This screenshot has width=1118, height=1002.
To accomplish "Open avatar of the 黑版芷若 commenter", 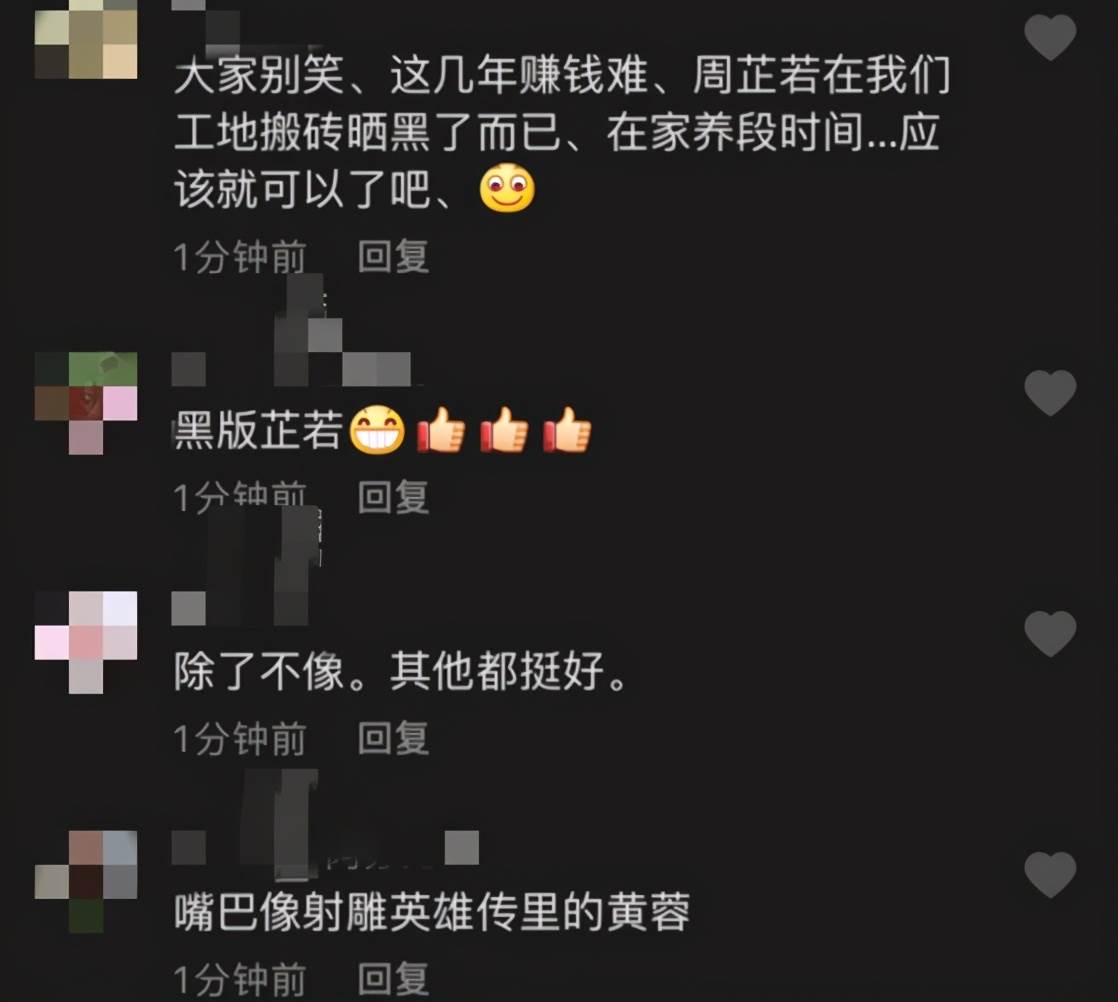I will point(86,403).
